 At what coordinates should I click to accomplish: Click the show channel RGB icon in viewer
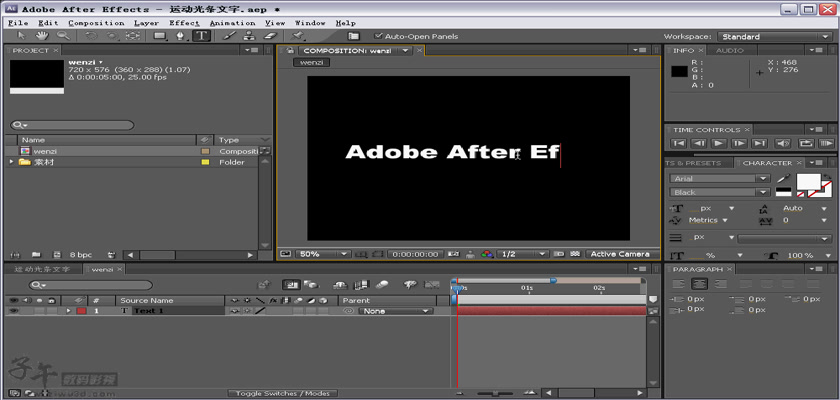[x=487, y=254]
